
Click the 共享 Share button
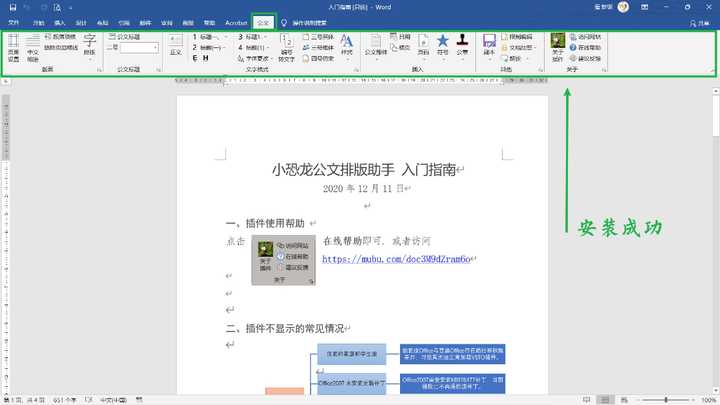click(x=700, y=23)
